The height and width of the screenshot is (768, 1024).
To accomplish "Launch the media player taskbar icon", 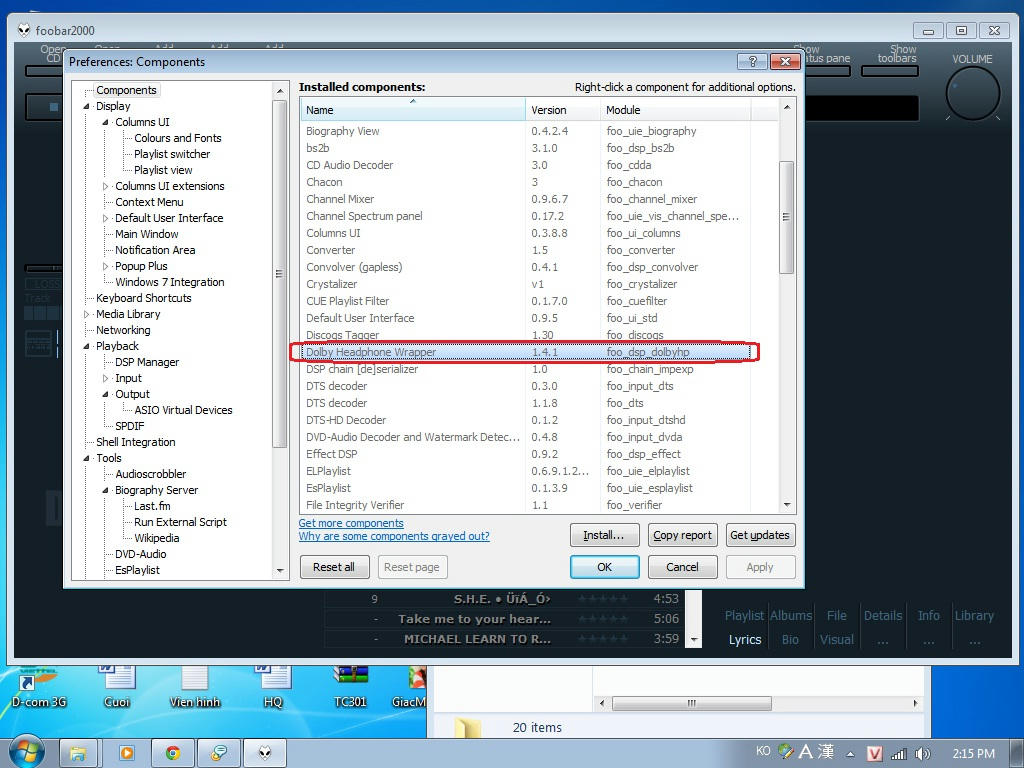I will tap(126, 753).
